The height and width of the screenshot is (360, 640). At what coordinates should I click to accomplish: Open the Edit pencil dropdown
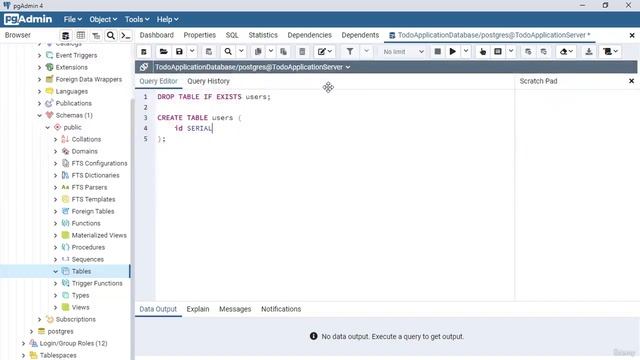[x=325, y=51]
